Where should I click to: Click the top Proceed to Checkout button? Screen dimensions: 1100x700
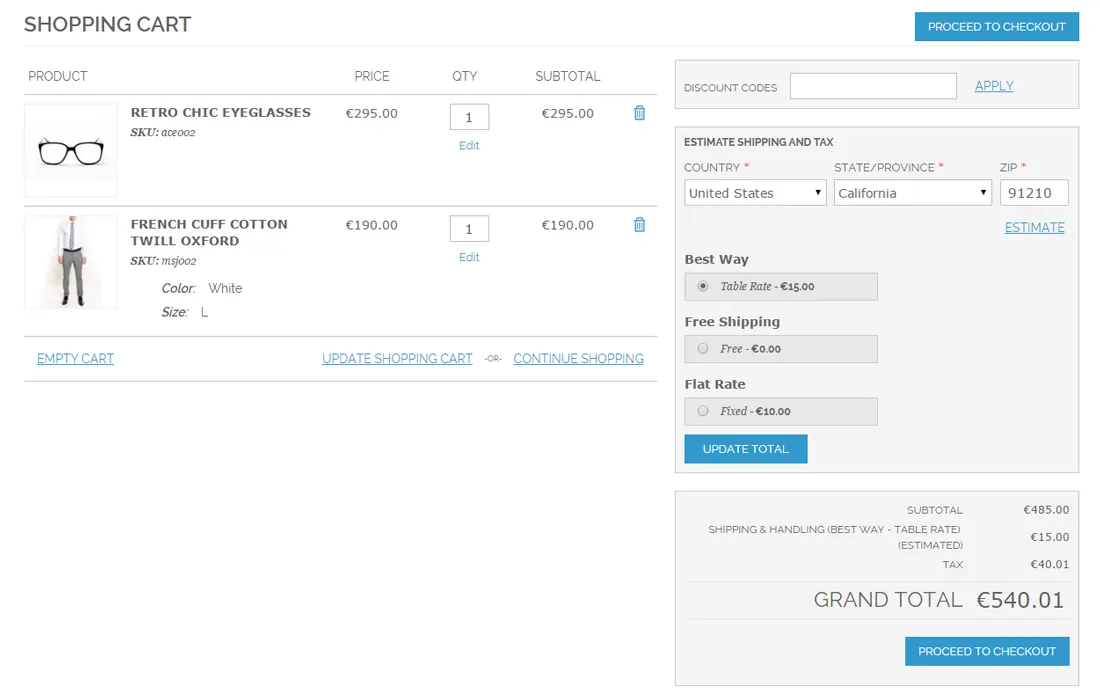(x=996, y=27)
